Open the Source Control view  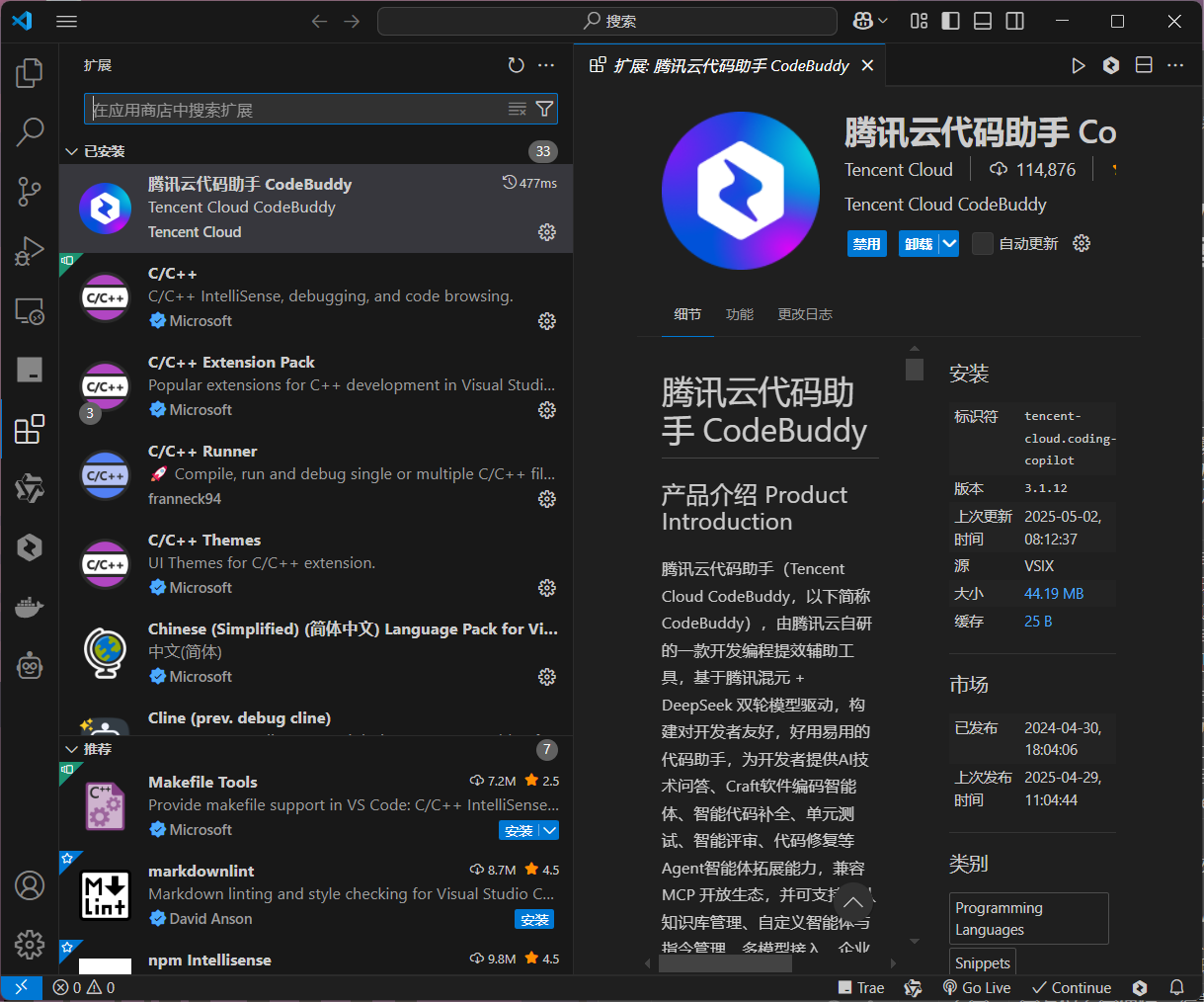(29, 192)
